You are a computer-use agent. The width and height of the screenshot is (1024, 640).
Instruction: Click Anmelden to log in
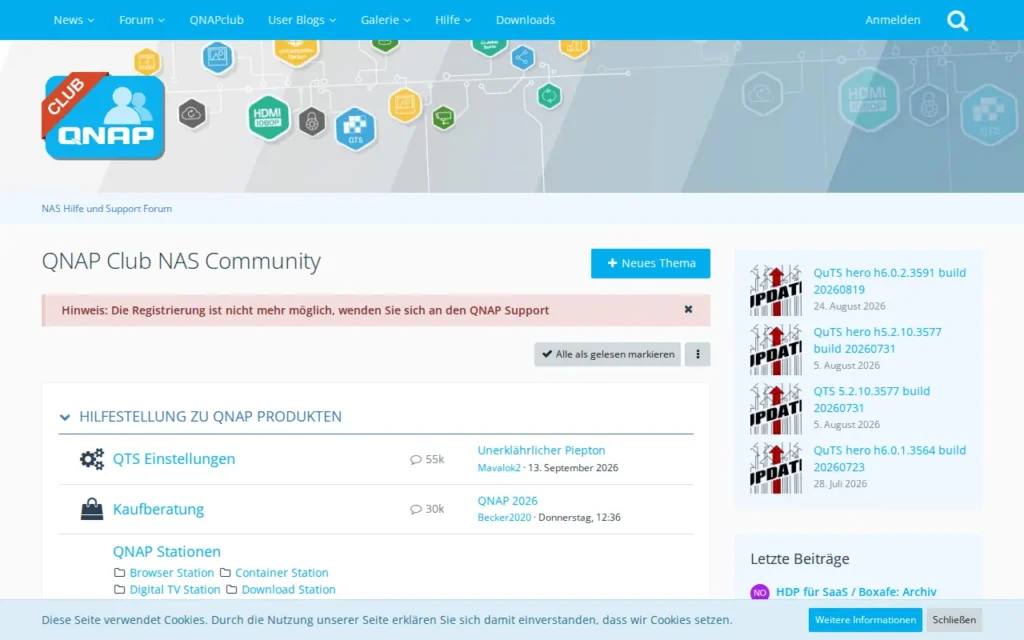[x=892, y=20]
